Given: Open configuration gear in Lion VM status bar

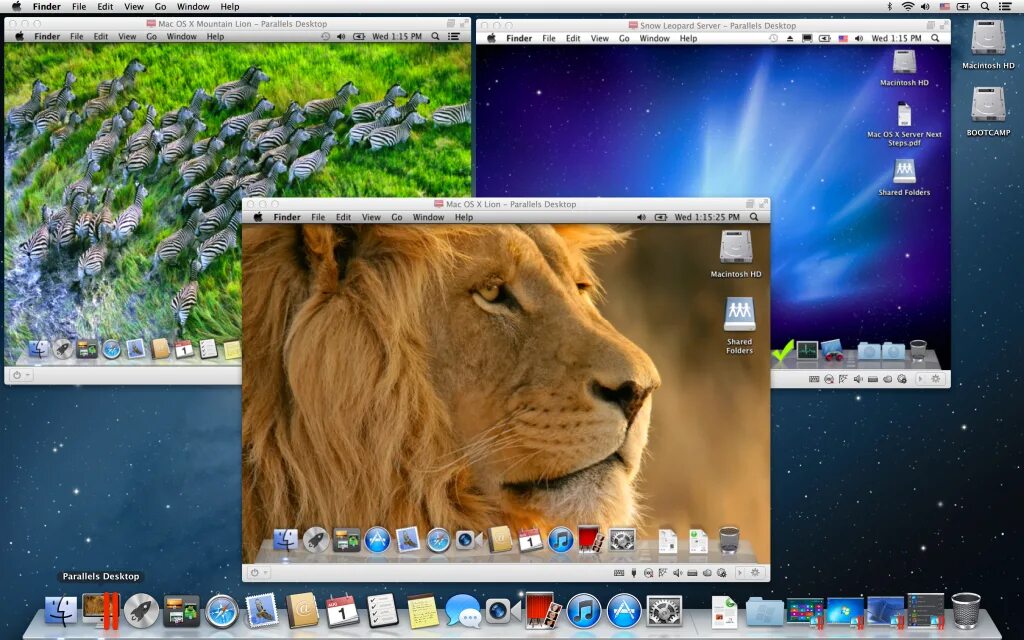Looking at the screenshot, I should click(755, 573).
